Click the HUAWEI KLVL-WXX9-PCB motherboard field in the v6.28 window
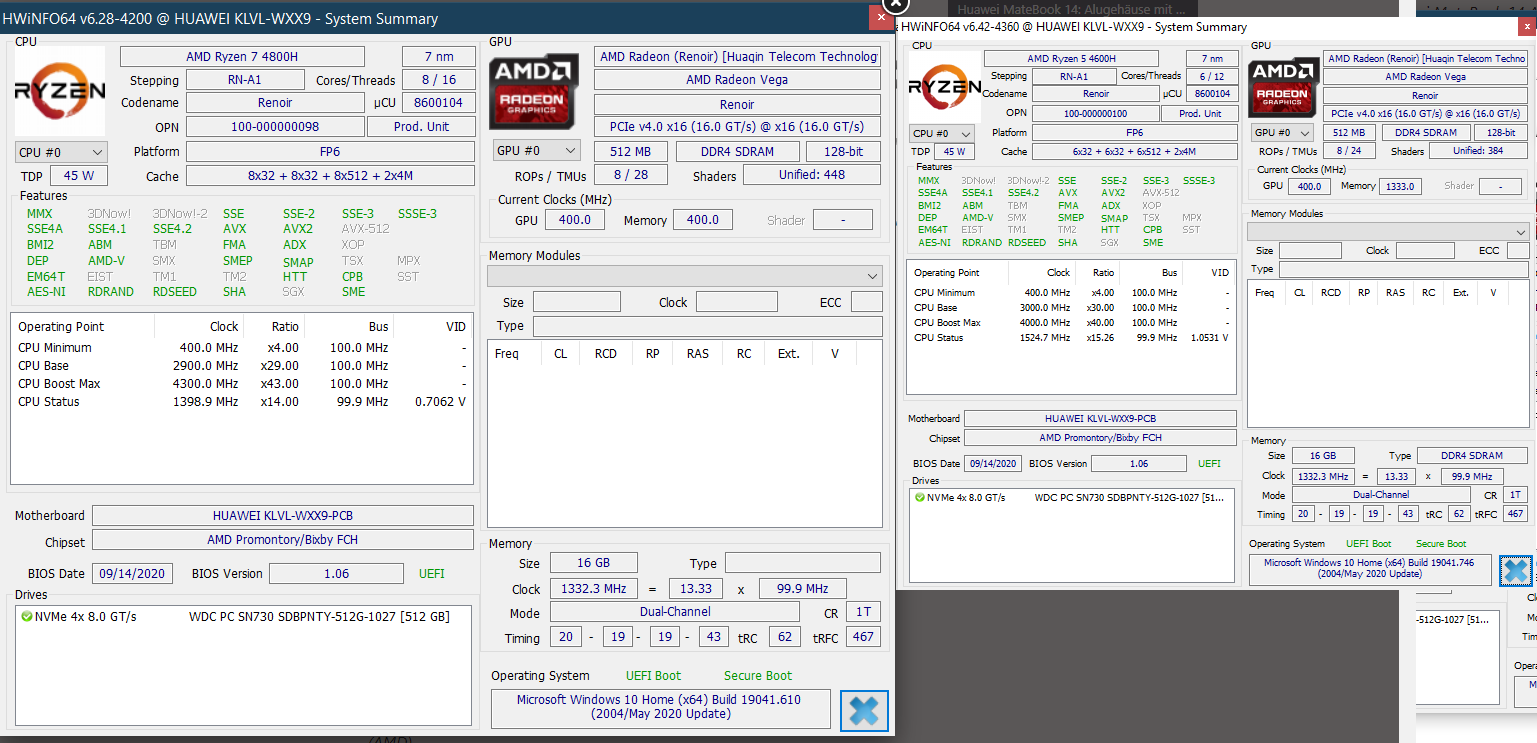The width and height of the screenshot is (1537, 743). (x=283, y=516)
